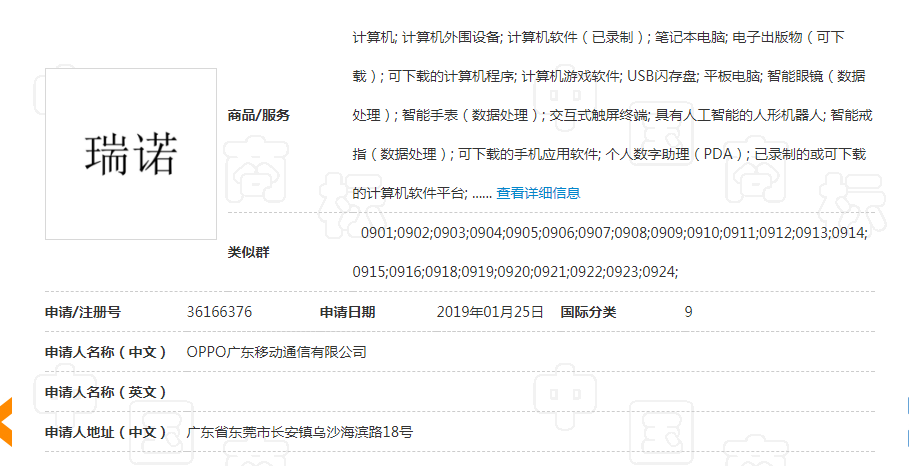
Task: Click the orange left arrow icon
Action: (x=5, y=421)
